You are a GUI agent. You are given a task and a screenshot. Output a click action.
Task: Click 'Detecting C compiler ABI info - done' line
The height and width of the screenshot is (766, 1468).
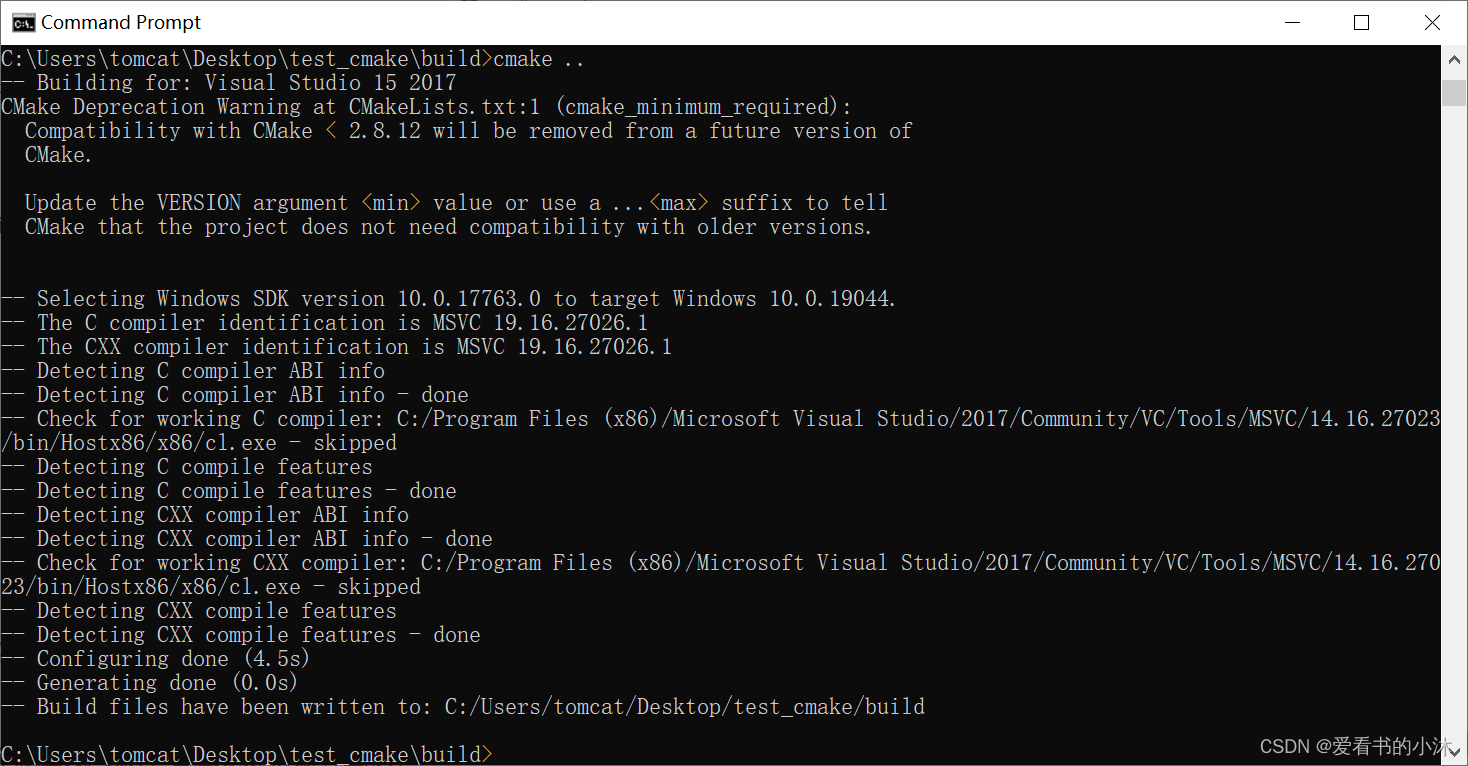coord(235,395)
